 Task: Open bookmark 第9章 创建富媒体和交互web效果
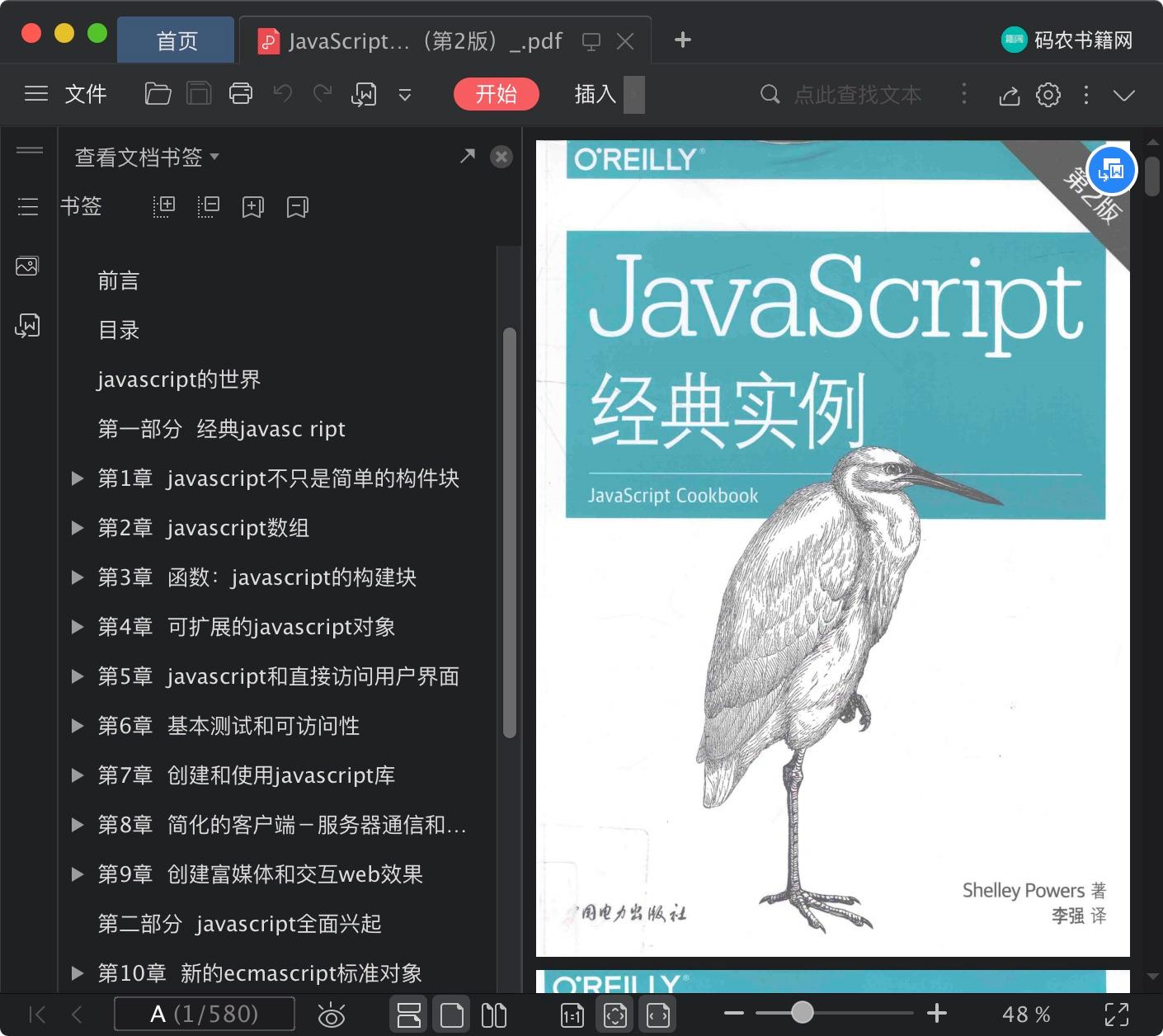click(260, 874)
